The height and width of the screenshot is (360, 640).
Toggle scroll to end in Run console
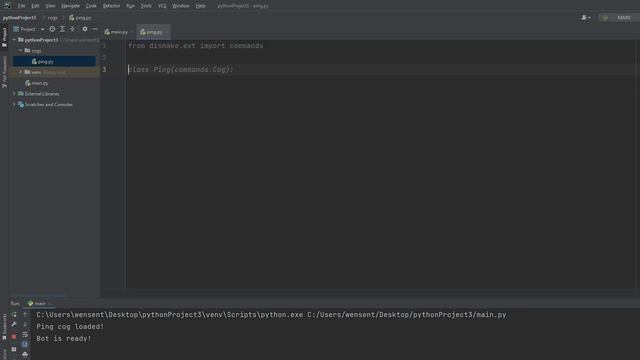25,344
